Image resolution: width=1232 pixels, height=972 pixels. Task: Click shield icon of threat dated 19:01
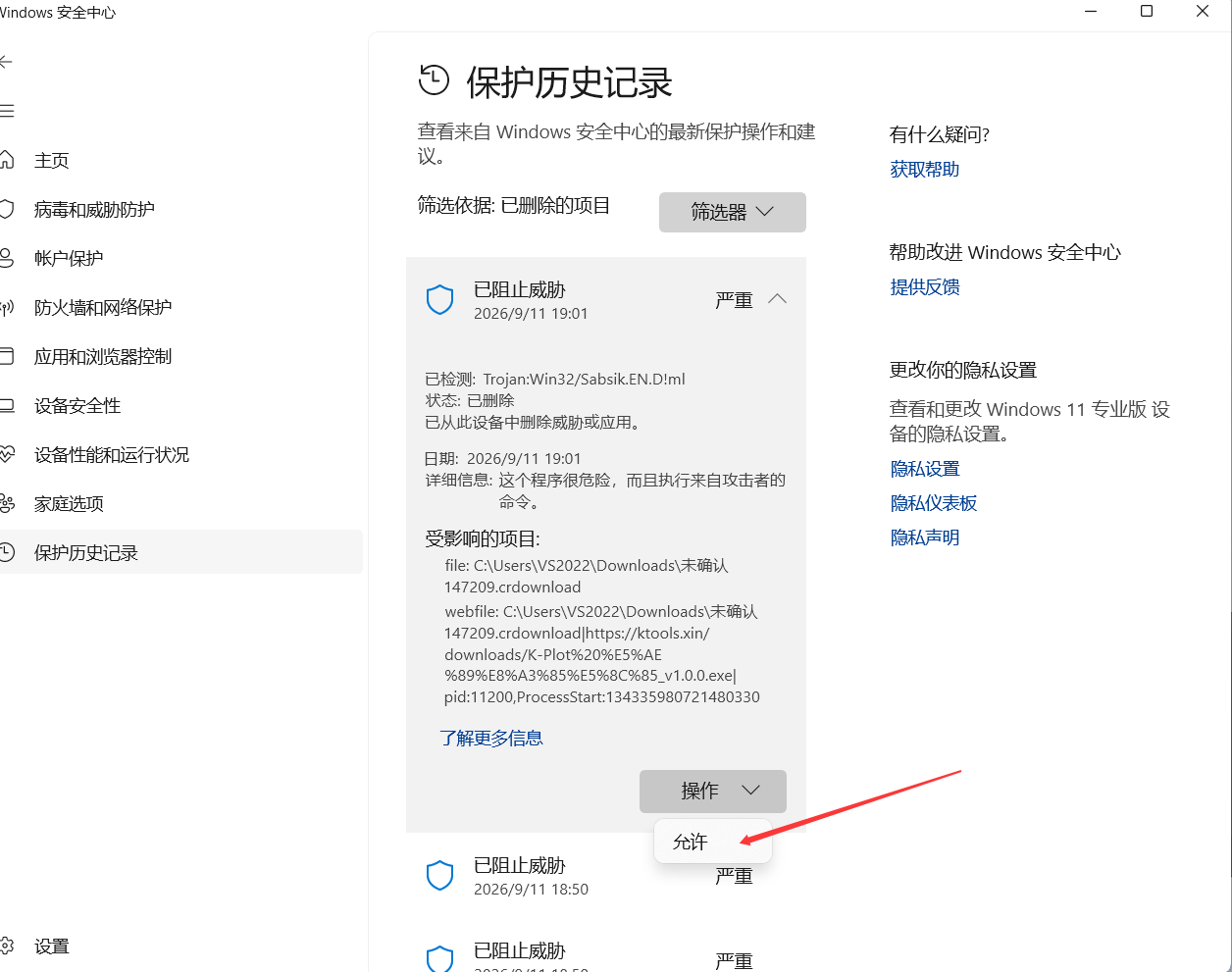[440, 300]
